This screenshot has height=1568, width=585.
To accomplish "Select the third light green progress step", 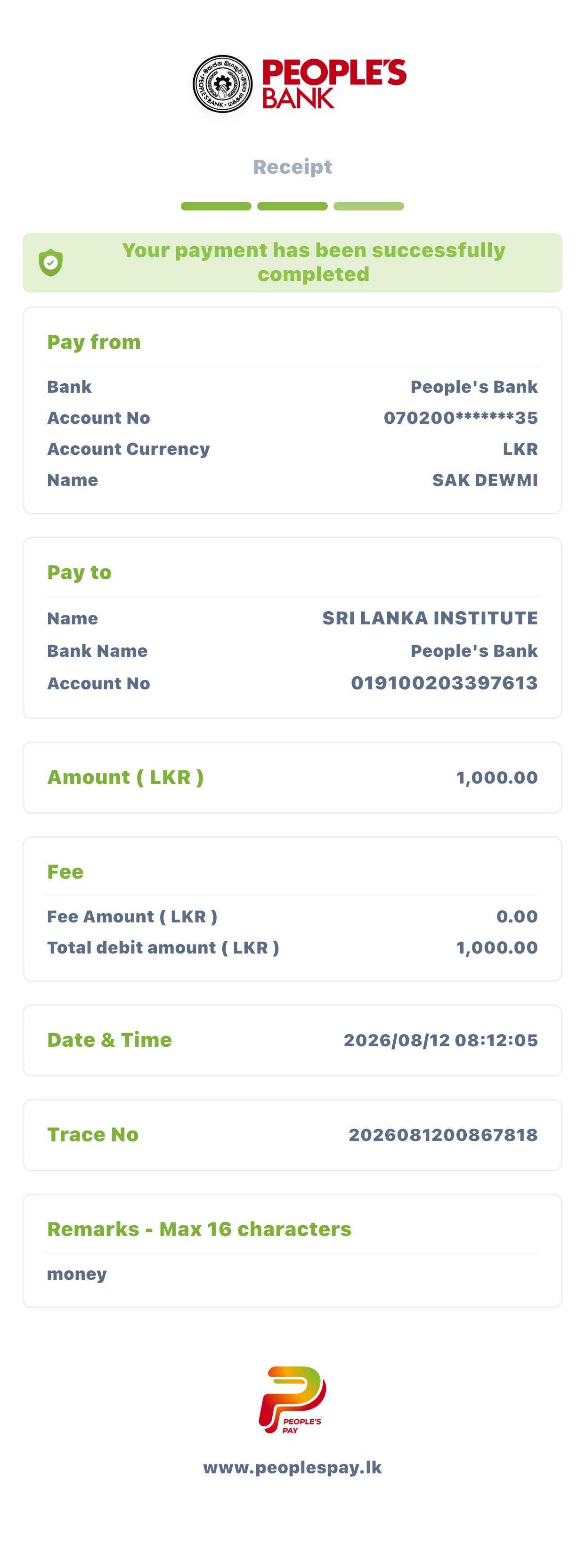I will click(x=369, y=206).
